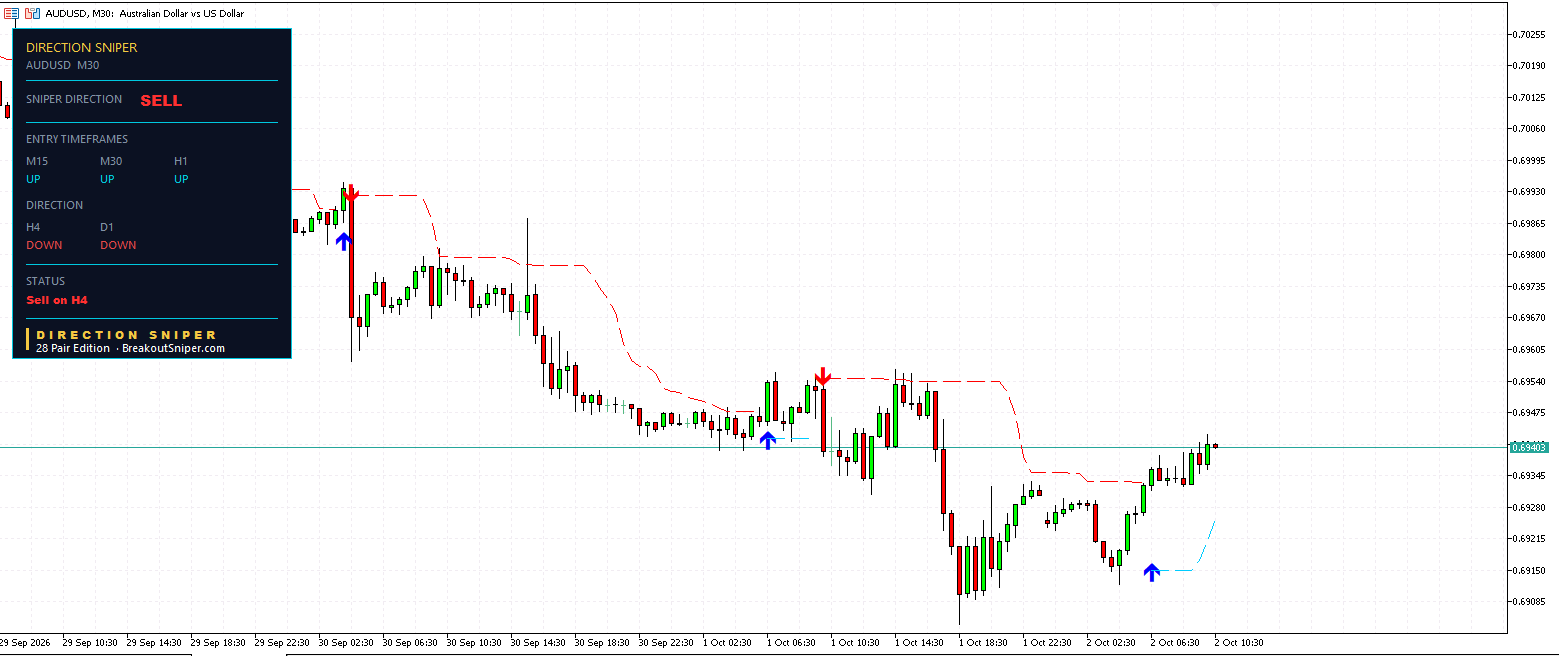Click the Sell on H4 status text
This screenshot has width=1559, height=656.
click(x=57, y=300)
